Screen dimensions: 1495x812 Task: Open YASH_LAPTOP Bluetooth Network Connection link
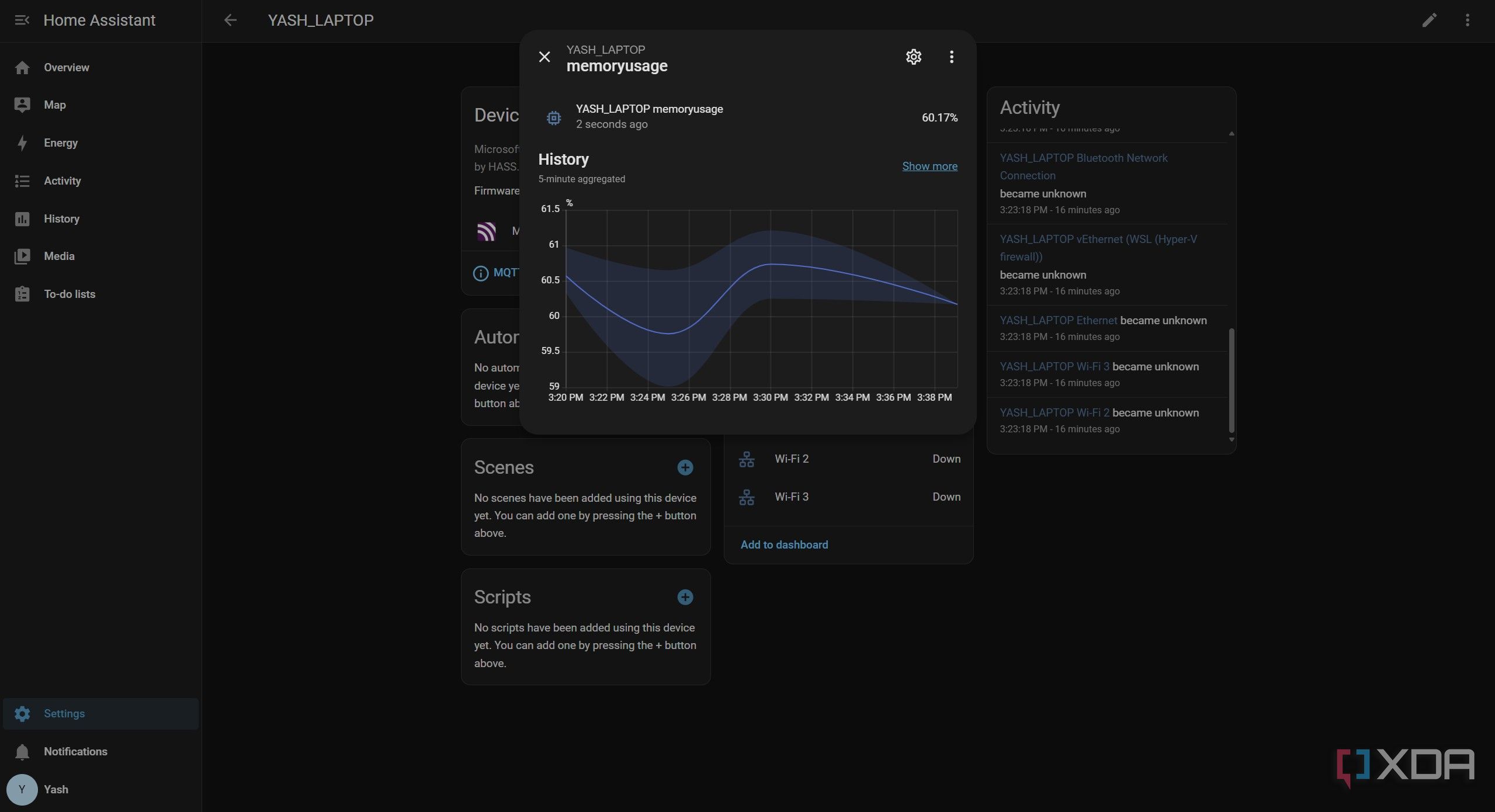point(1083,167)
